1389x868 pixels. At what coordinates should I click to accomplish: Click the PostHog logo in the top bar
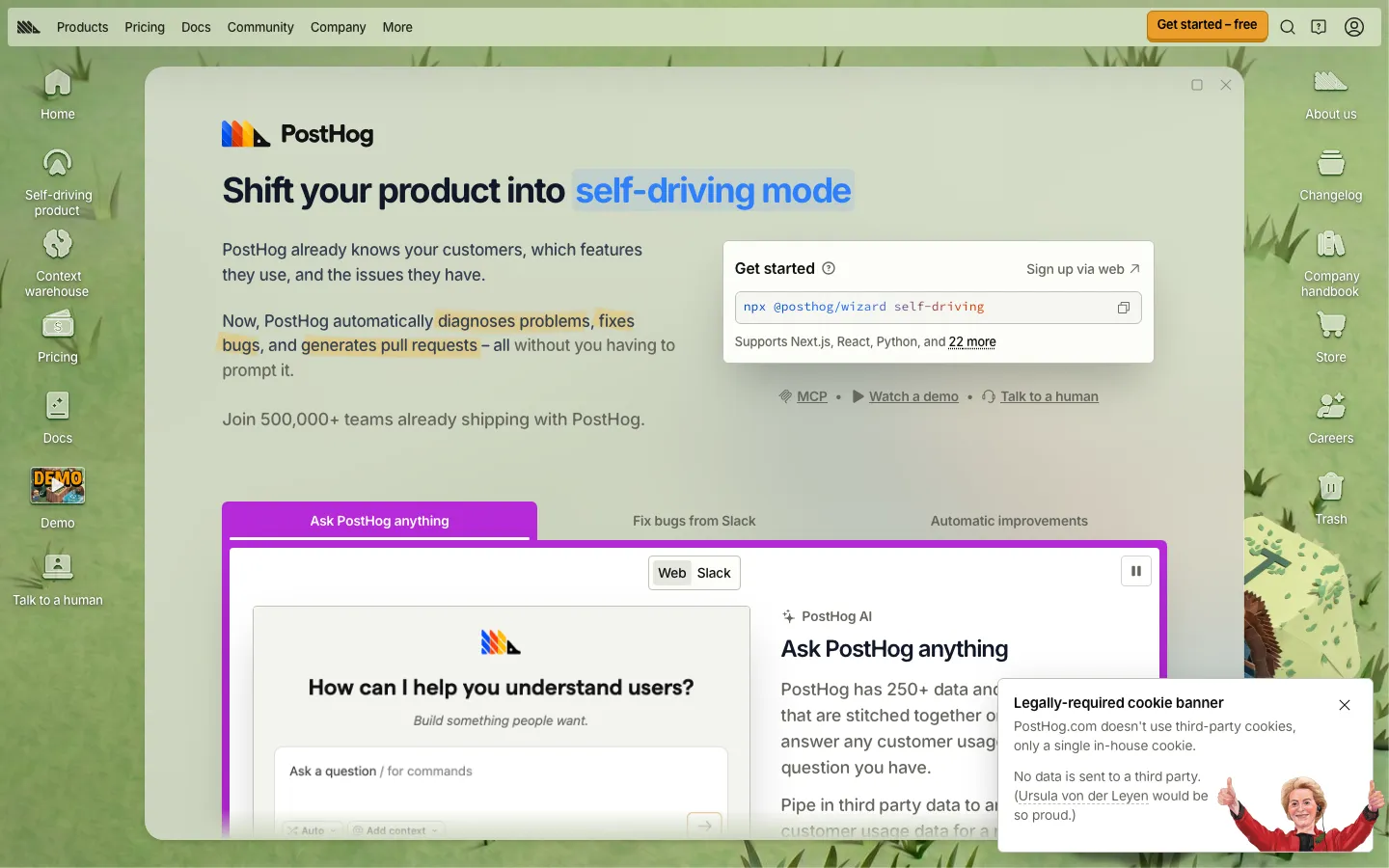[x=29, y=27]
